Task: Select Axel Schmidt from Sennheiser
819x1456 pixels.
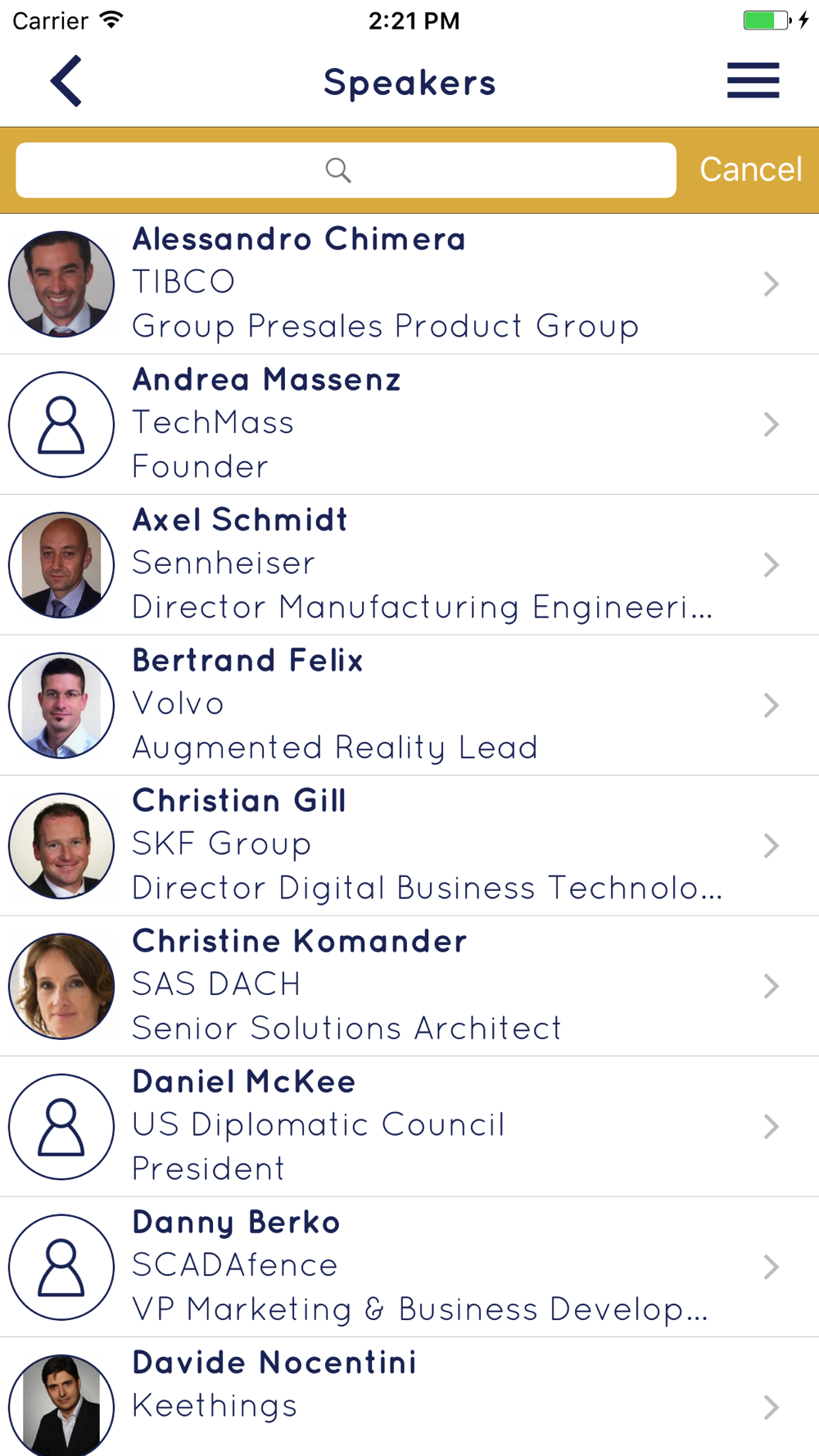Action: tap(409, 565)
